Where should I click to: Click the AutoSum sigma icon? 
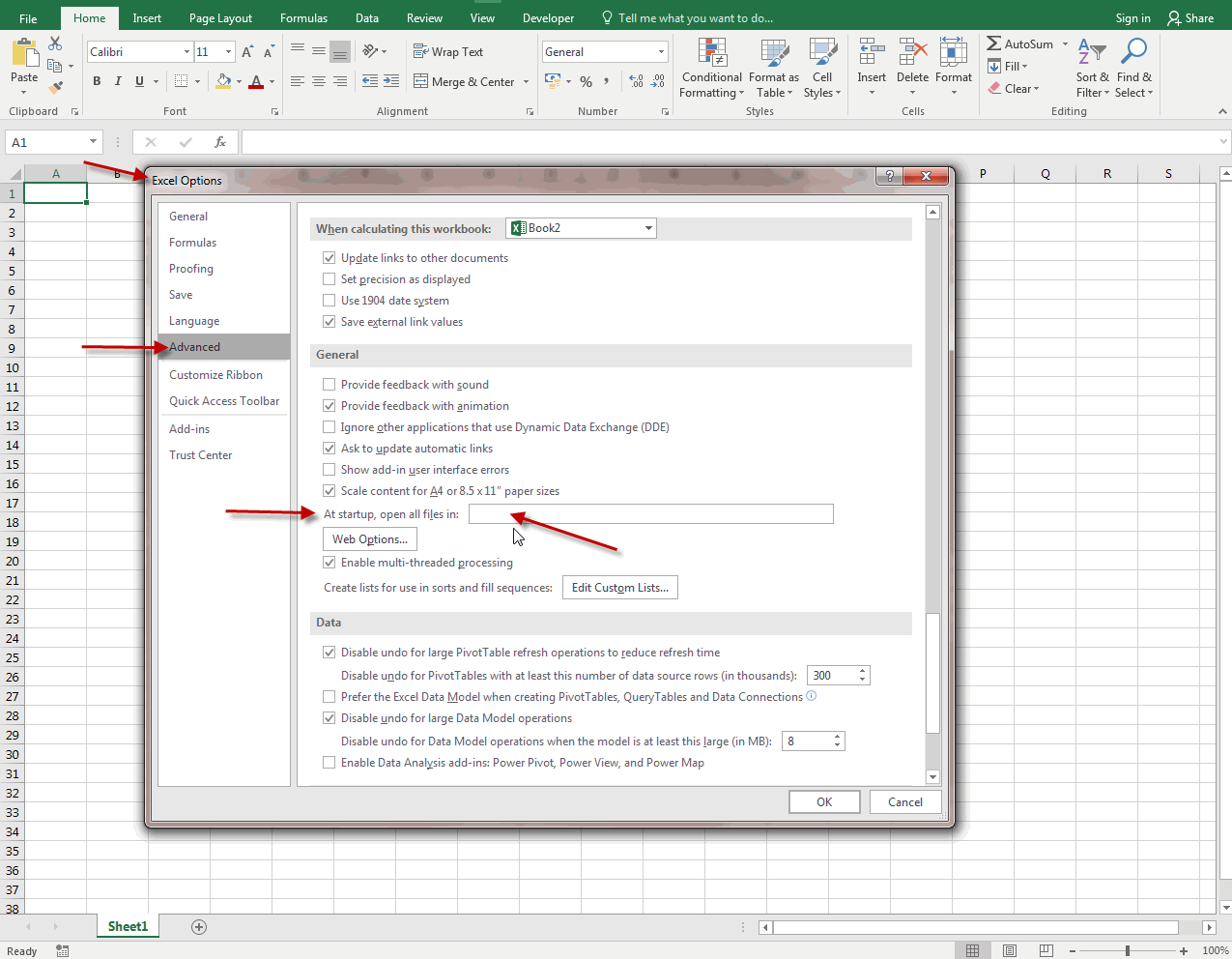(994, 44)
